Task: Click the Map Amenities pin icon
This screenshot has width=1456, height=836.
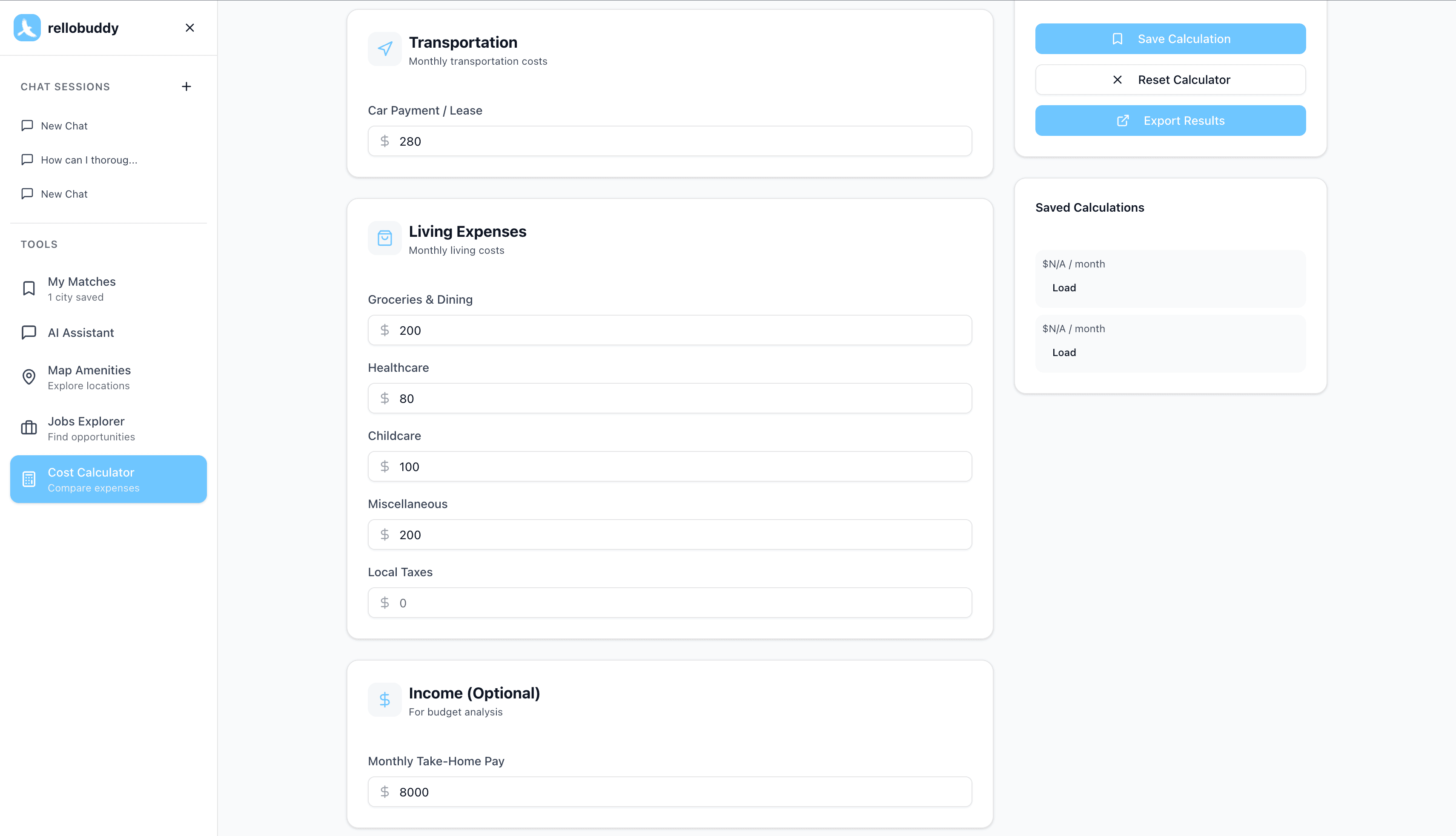Action: pos(29,377)
